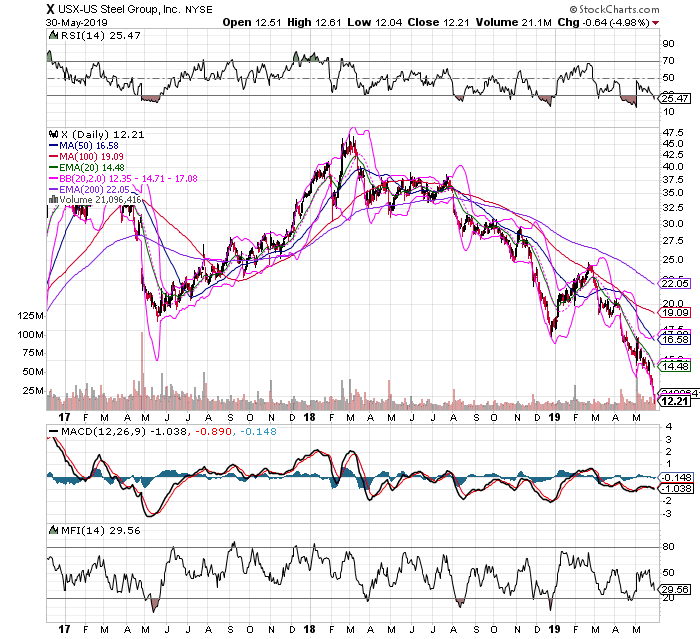Click the blue 16.58 price tag
700x639 pixels.
click(675, 339)
